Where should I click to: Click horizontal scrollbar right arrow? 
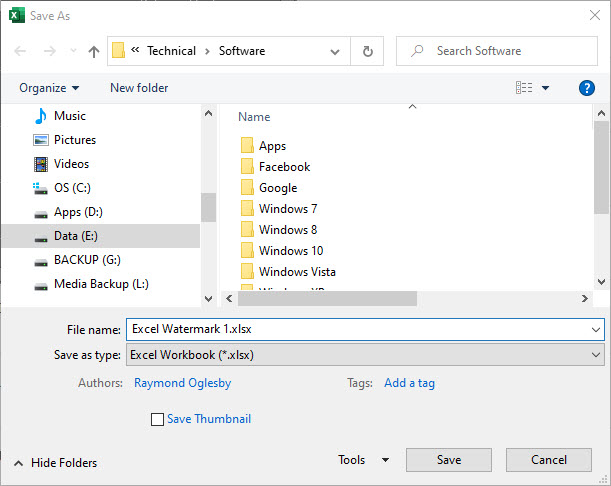click(x=585, y=299)
